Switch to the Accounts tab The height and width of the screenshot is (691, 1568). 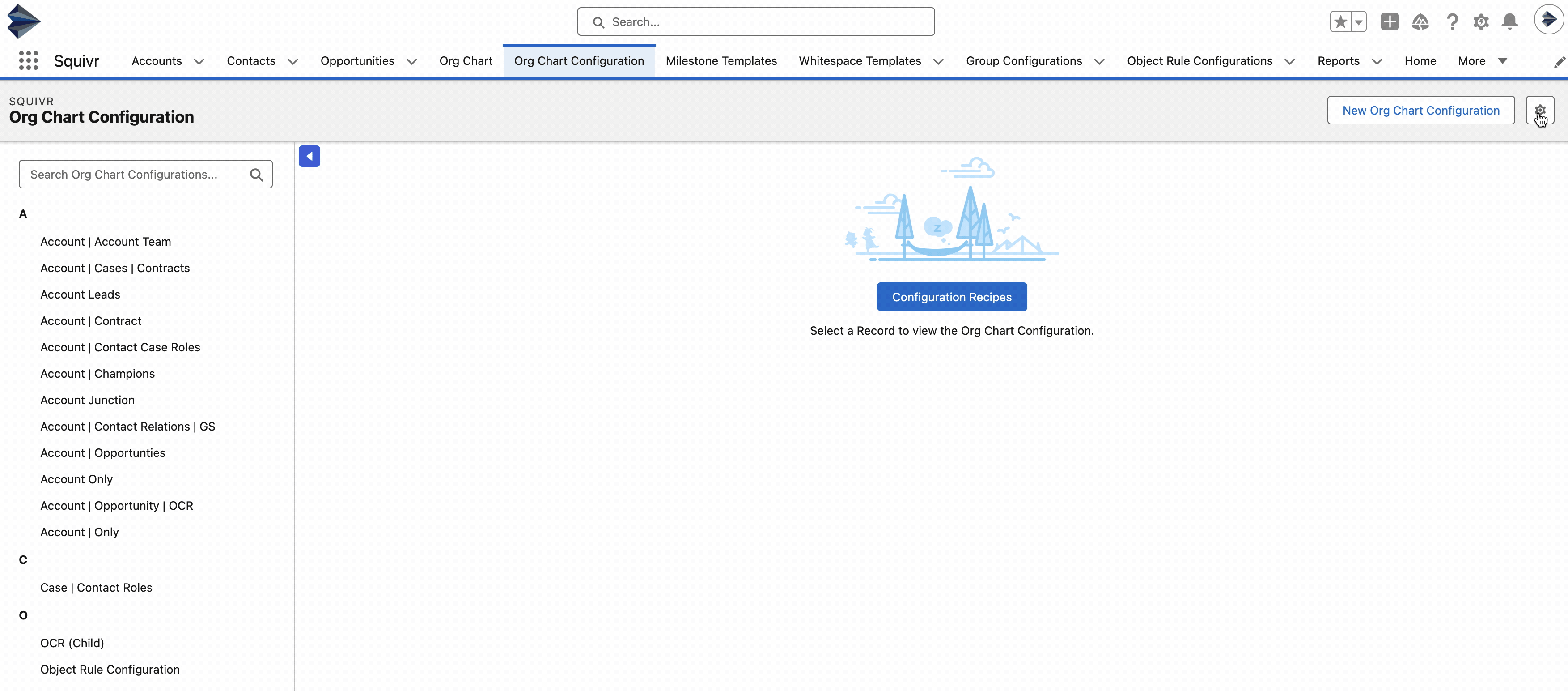click(x=157, y=61)
